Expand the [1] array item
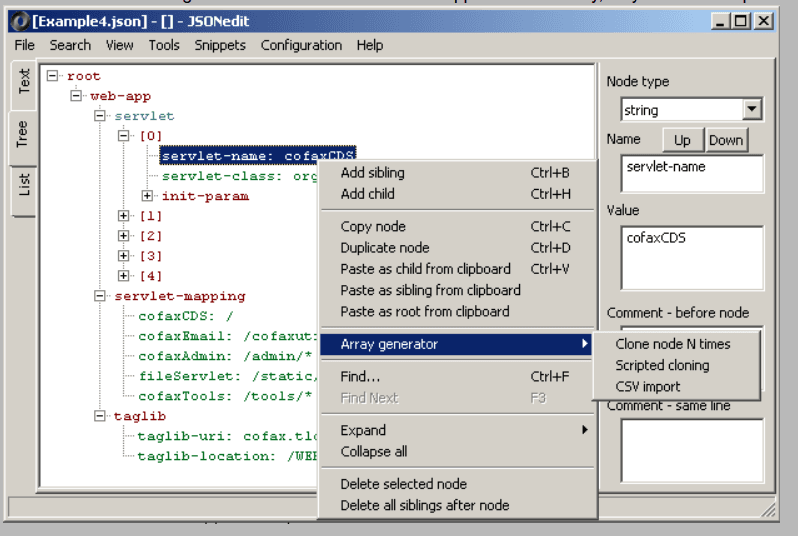798x536 pixels. (x=124, y=216)
